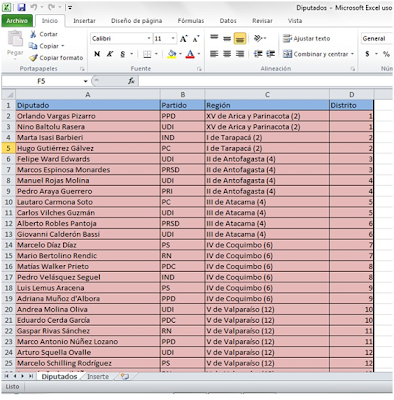Viewport: 394px width, 400px height.
Task: Switch to Revisar ribbon tab
Action: [262, 21]
